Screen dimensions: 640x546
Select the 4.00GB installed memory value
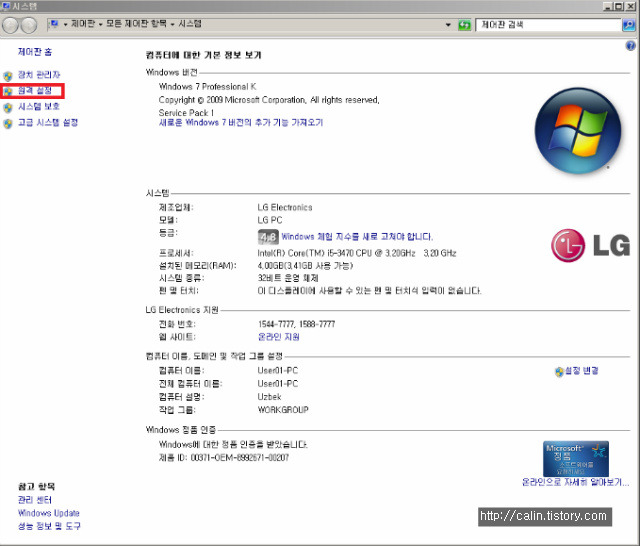[305, 266]
